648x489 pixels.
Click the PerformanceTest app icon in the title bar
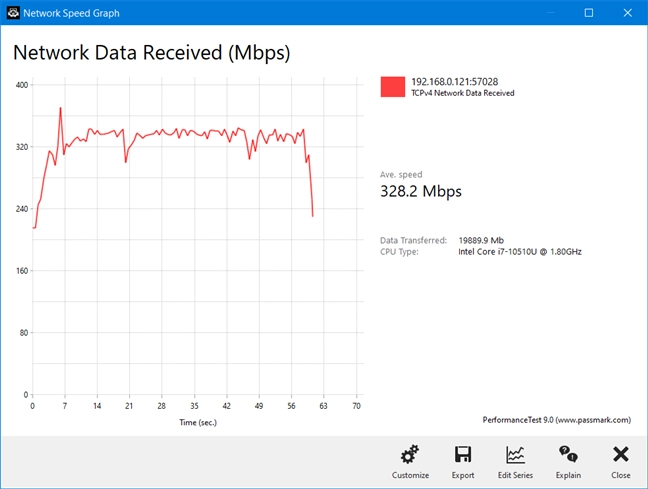pyautogui.click(x=13, y=13)
